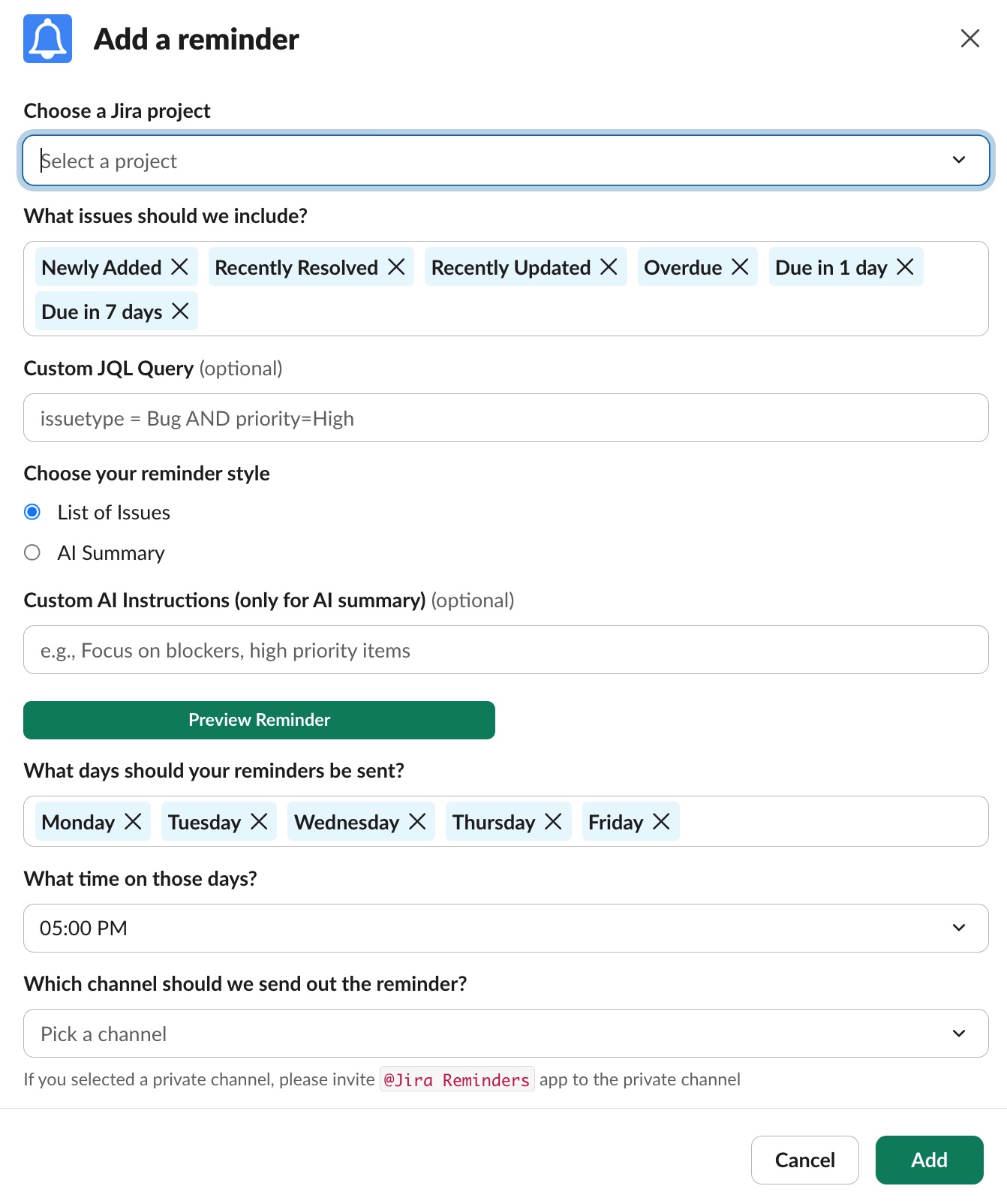Remove the Newly Added issue tag

(x=179, y=267)
